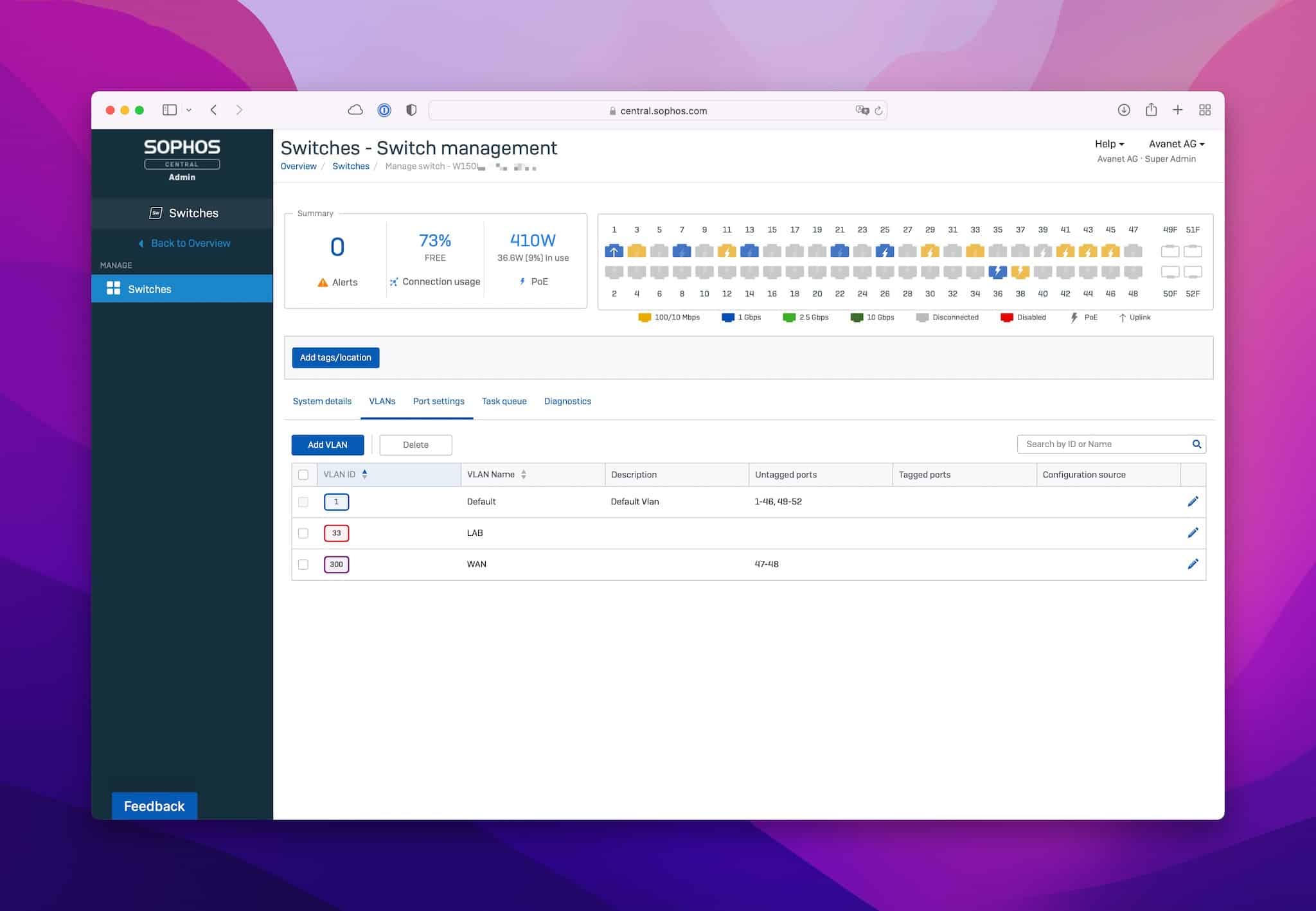This screenshot has width=1316, height=911.
Task: Open the 1Password extension icon
Action: point(384,110)
